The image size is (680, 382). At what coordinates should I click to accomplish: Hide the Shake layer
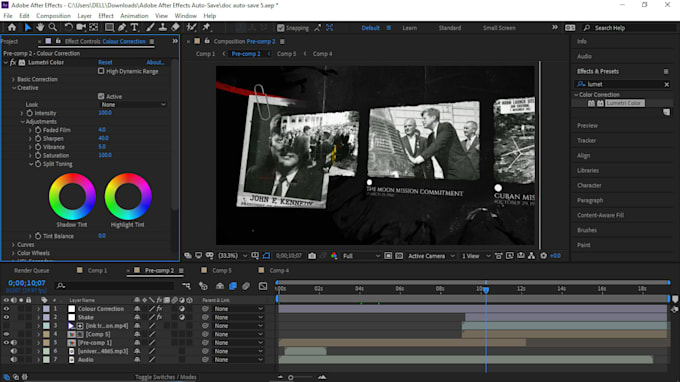(6, 317)
